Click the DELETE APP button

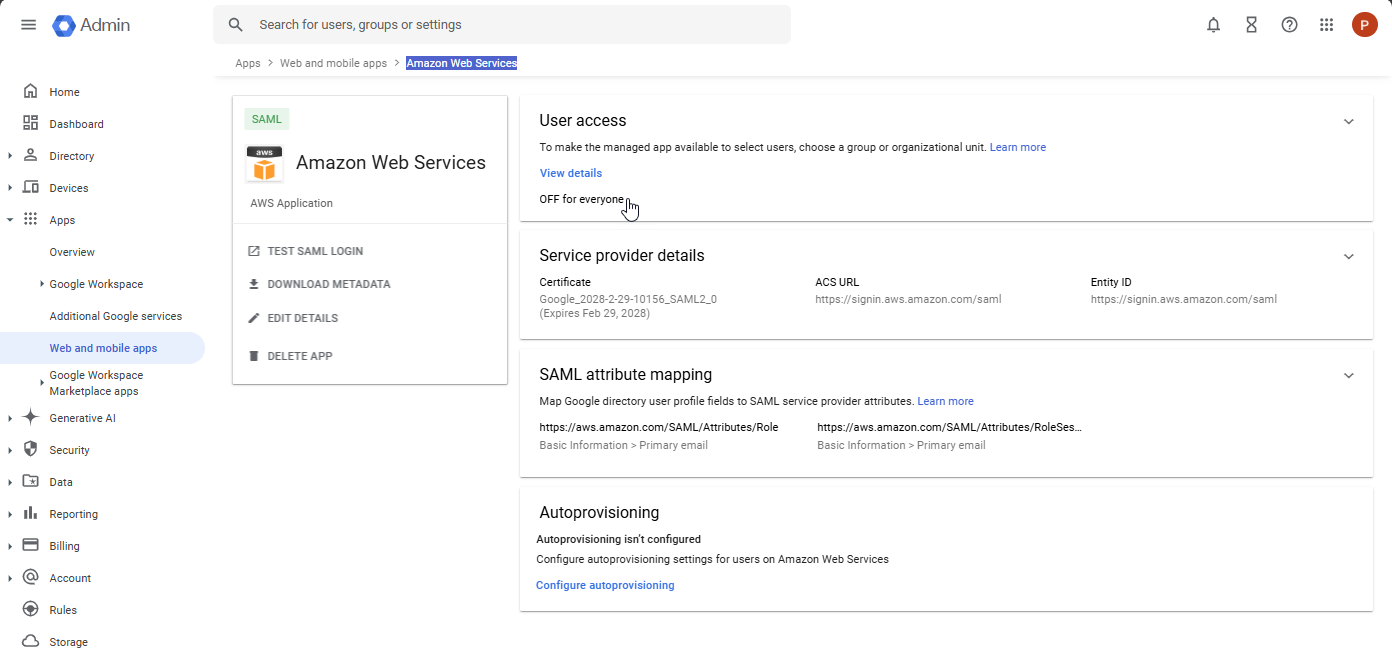coord(290,356)
